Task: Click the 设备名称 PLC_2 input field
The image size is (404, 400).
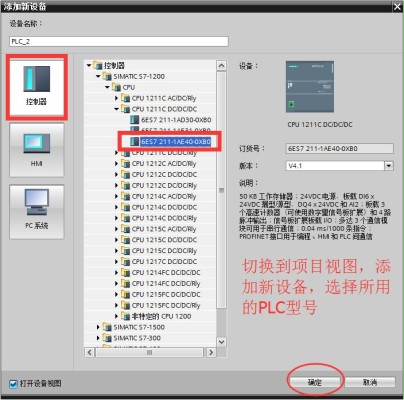Action: [119, 42]
